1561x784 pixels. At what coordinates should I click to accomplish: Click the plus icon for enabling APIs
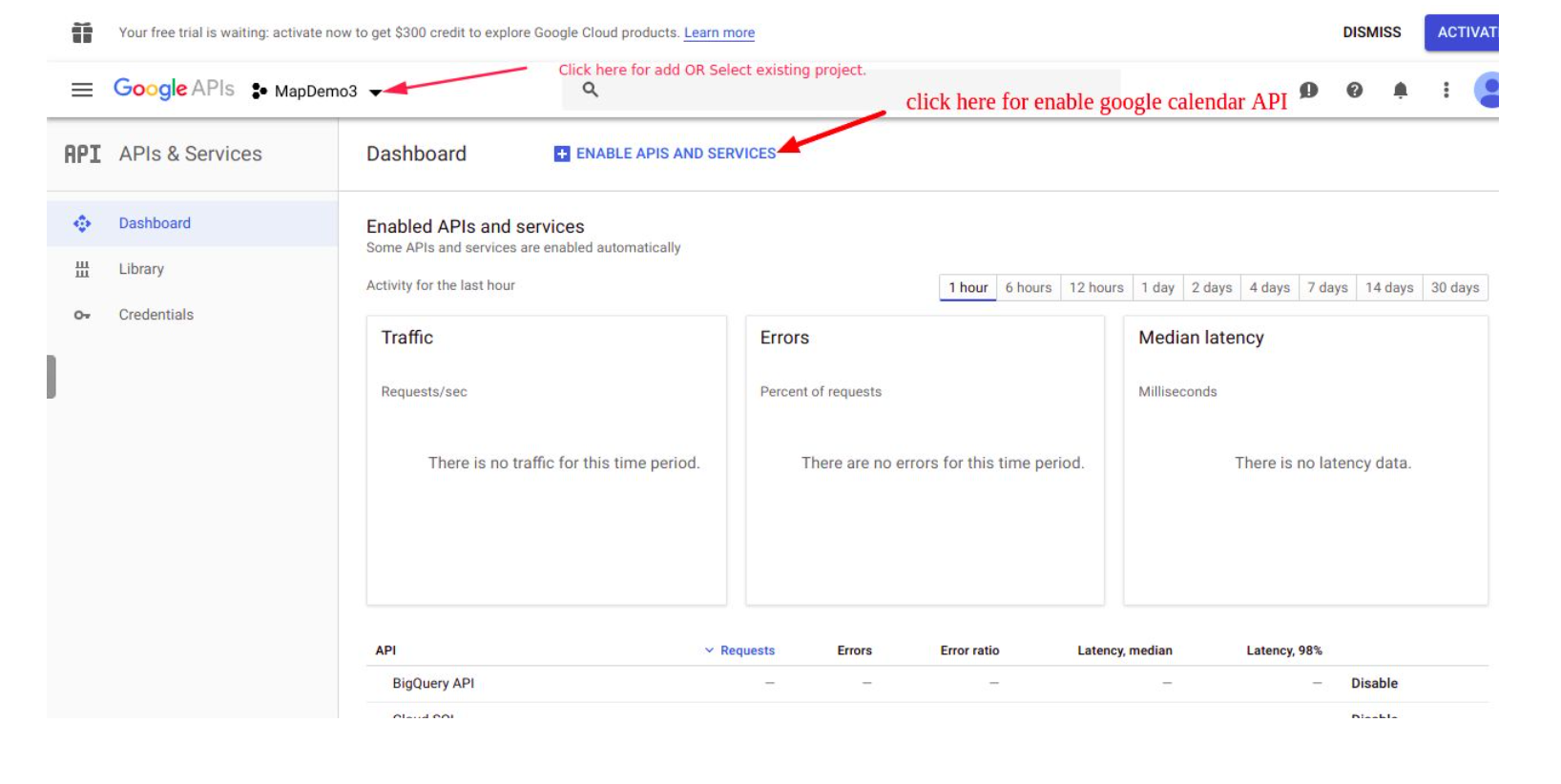[x=562, y=154]
